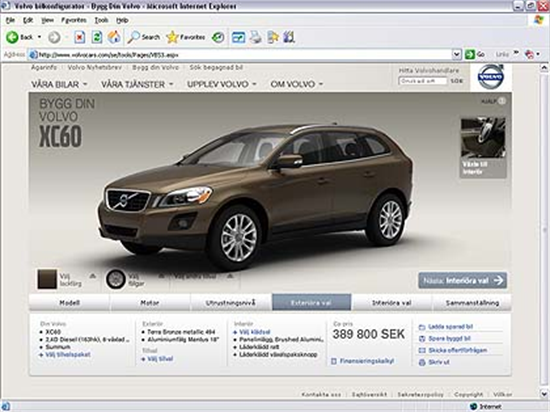Image resolution: width=550 pixels, height=412 pixels.
Task: Click Nästa: Interiöra val button
Action: [x=462, y=281]
